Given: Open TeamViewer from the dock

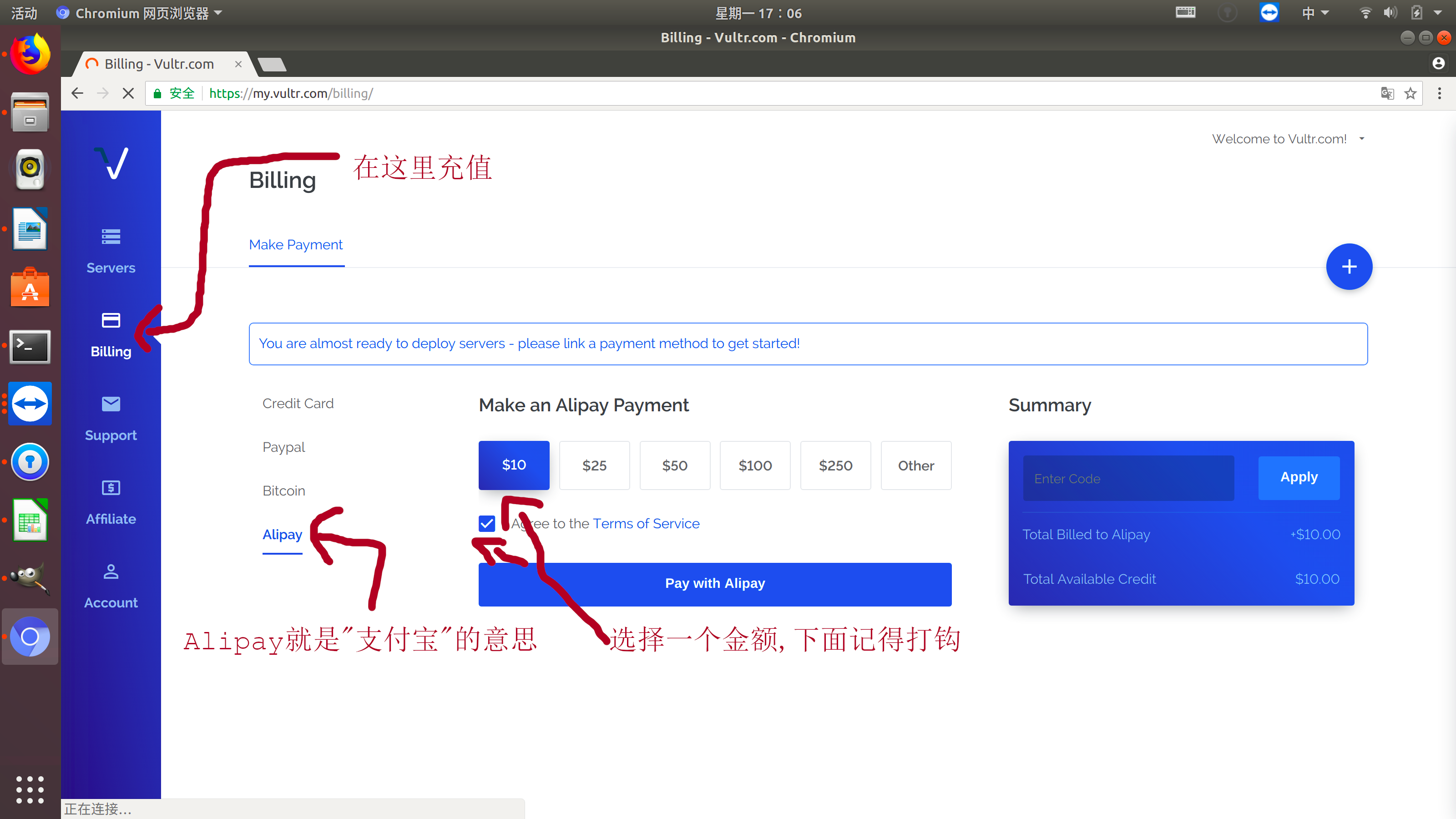Looking at the screenshot, I should 30,404.
